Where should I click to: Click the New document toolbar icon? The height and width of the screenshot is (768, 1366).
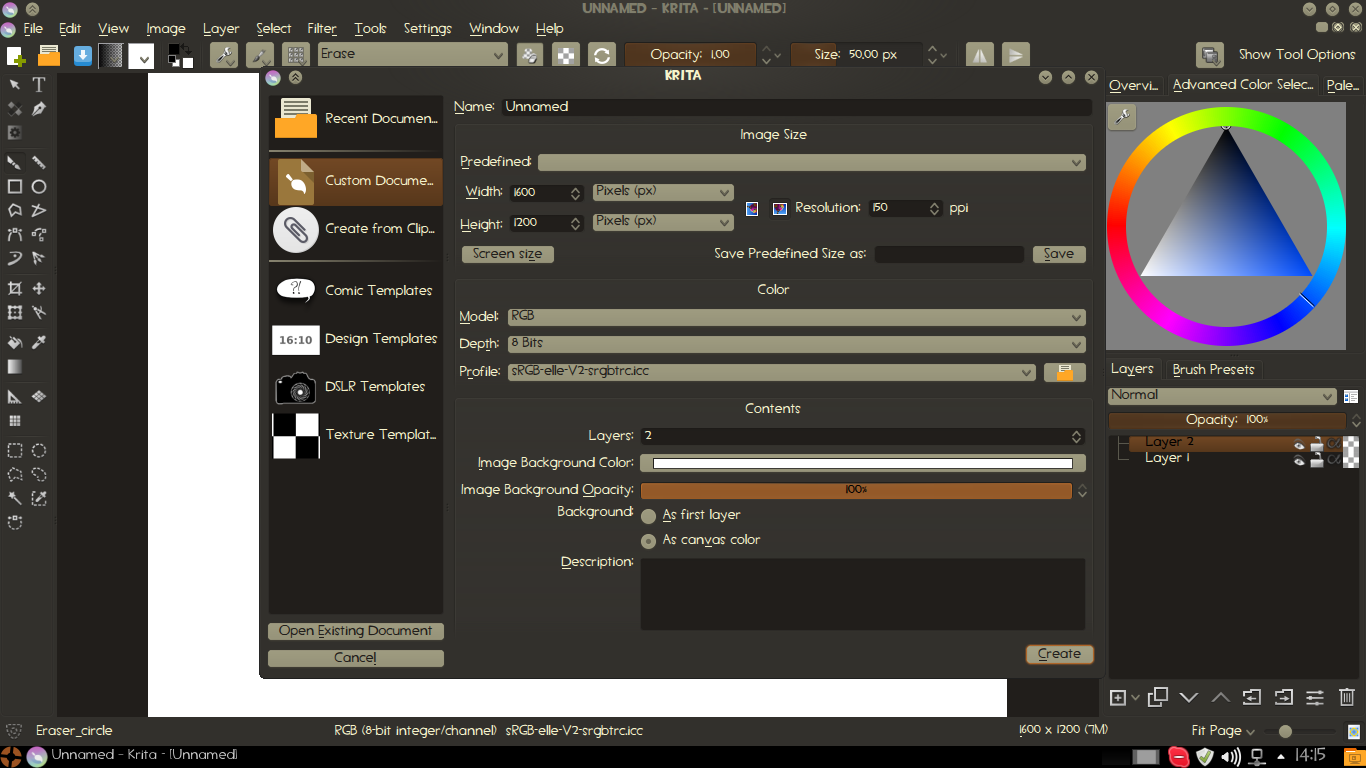(15, 55)
